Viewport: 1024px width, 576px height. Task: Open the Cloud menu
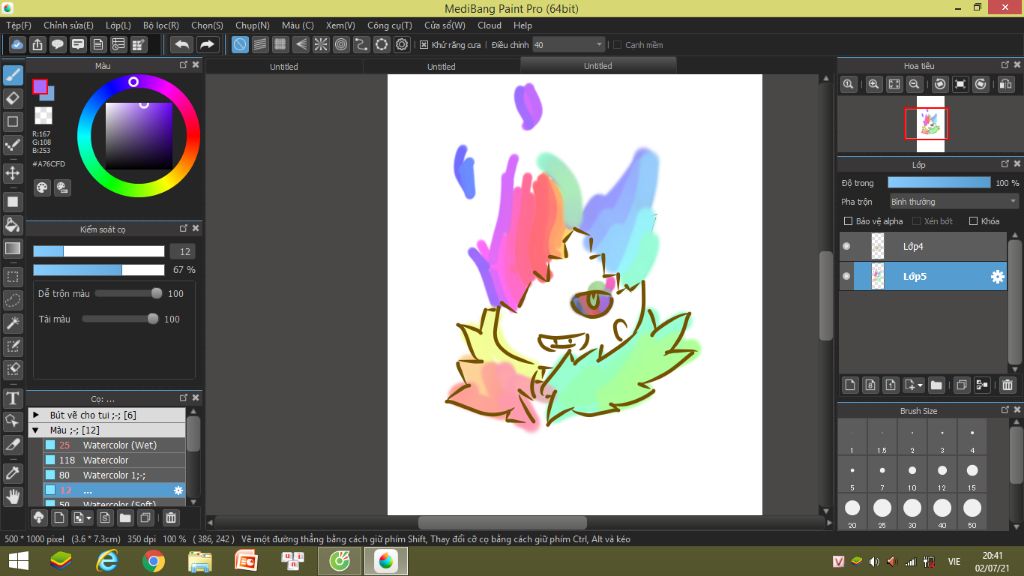coord(489,25)
